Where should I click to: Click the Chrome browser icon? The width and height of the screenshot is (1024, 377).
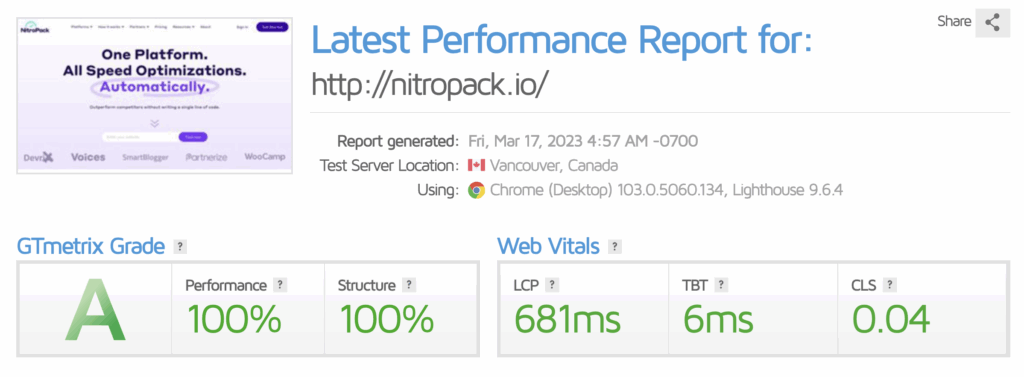point(476,190)
